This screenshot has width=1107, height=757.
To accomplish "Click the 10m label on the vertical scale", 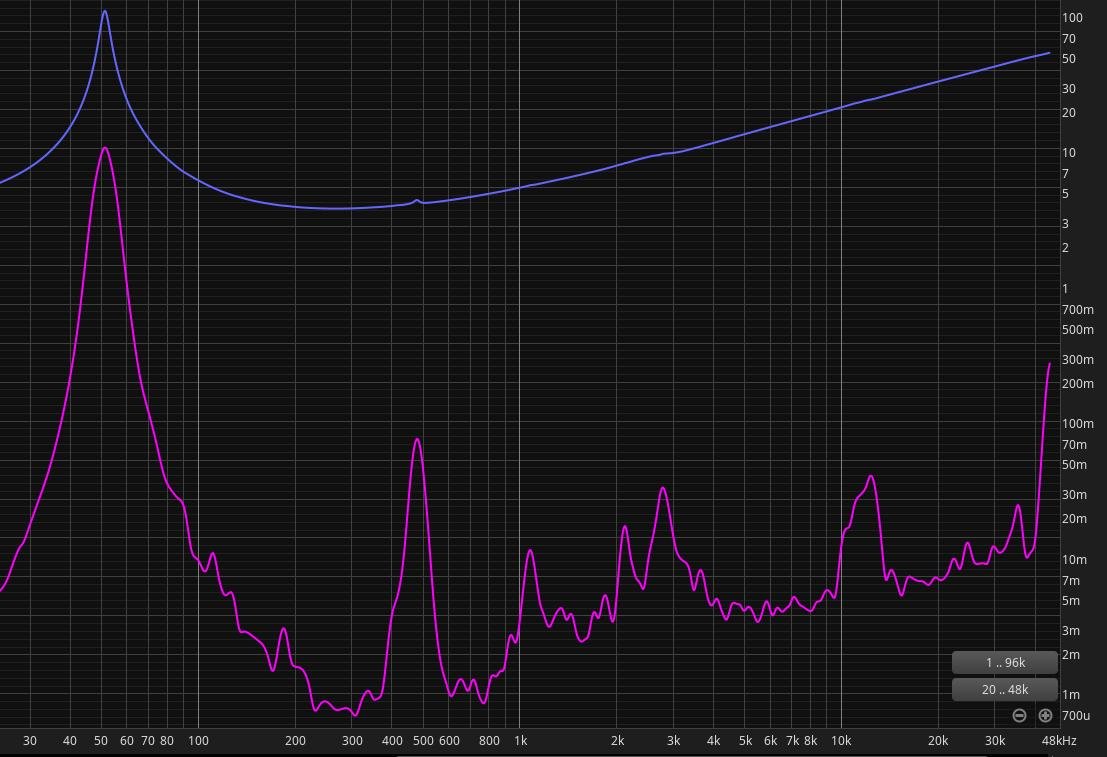I will click(x=1074, y=559).
